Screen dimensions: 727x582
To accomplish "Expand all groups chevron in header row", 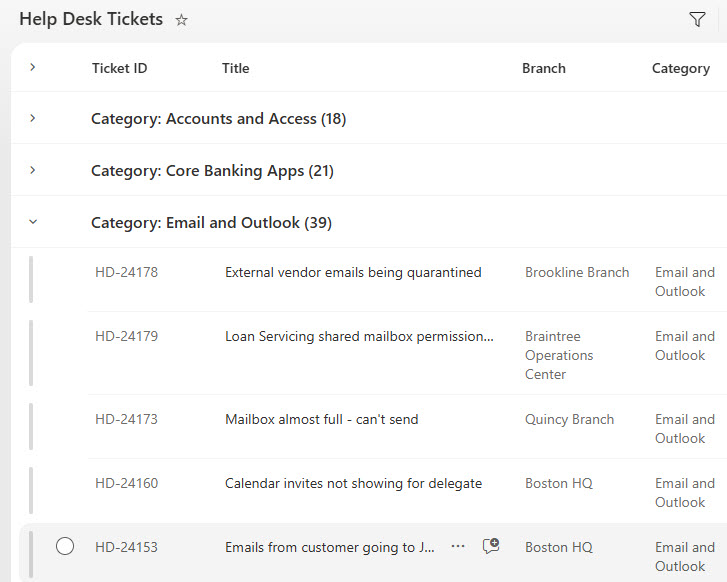I will (32, 67).
